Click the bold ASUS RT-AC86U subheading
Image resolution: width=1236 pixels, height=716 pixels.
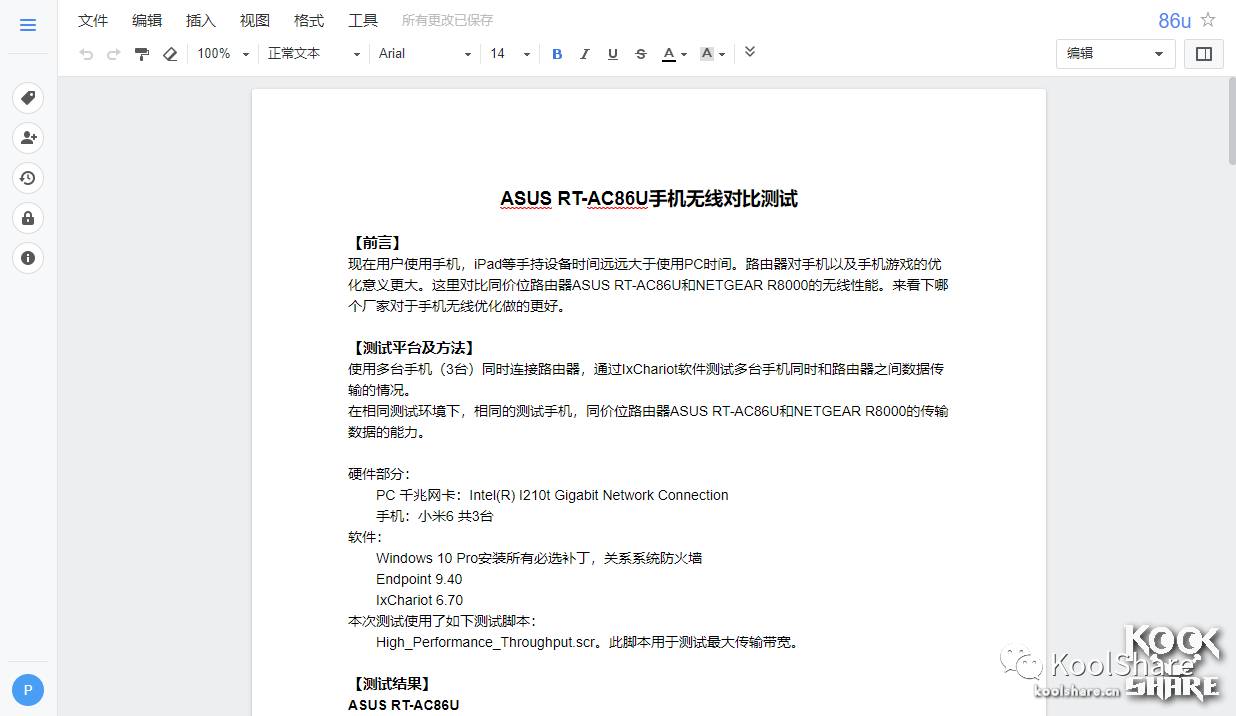(x=404, y=705)
